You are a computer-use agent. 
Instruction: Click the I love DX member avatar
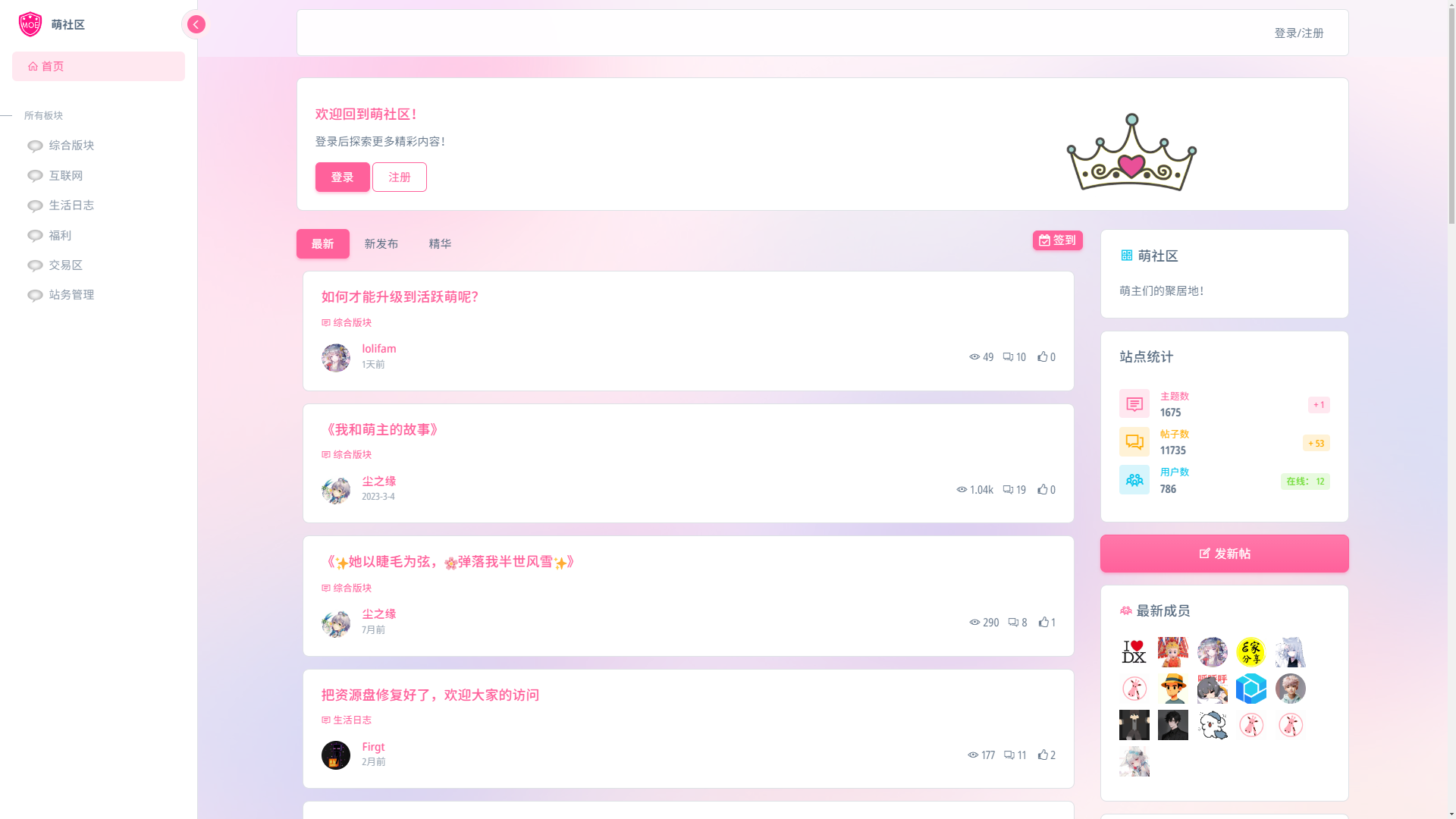(1134, 652)
